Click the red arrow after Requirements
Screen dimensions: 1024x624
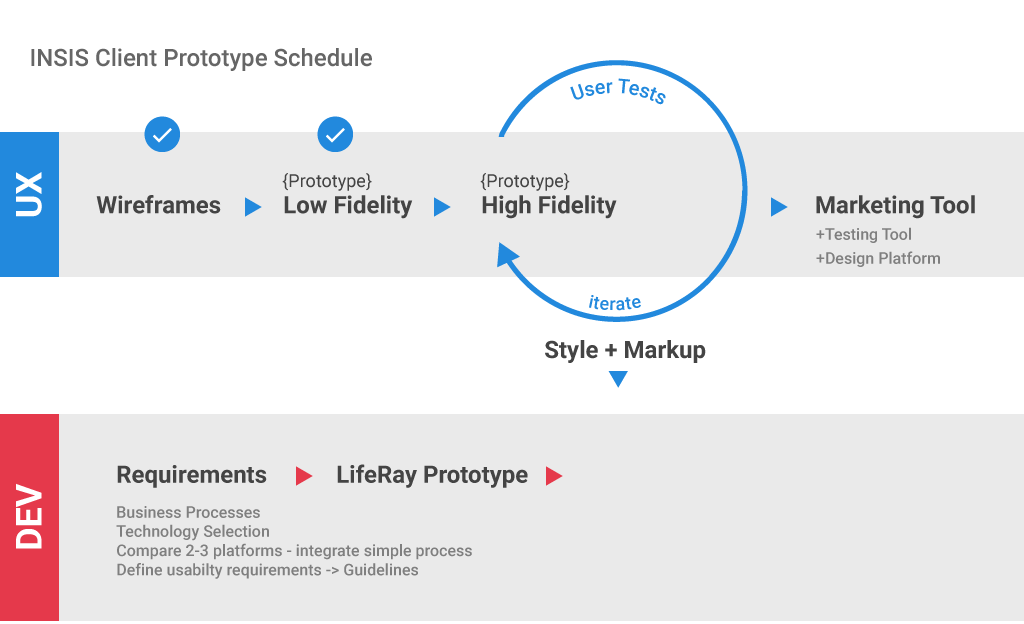click(304, 476)
